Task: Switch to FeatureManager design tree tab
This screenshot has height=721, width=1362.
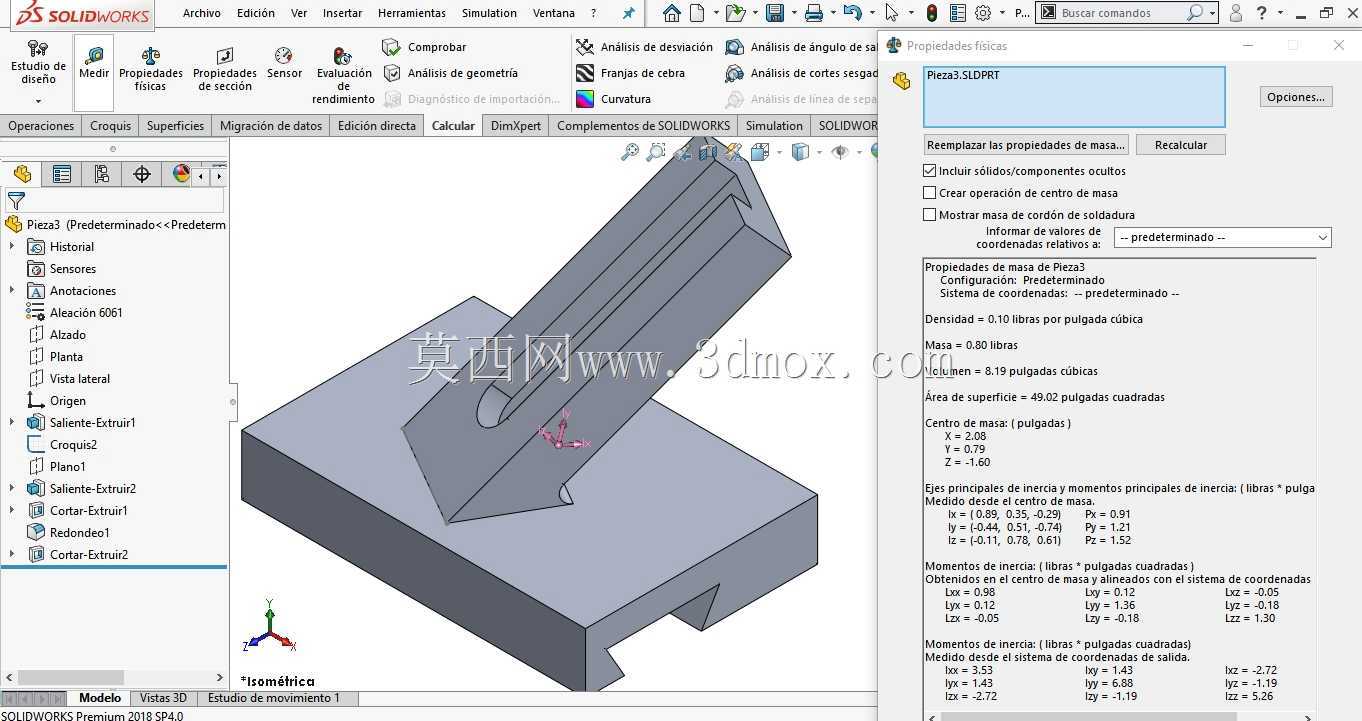Action: (x=22, y=174)
